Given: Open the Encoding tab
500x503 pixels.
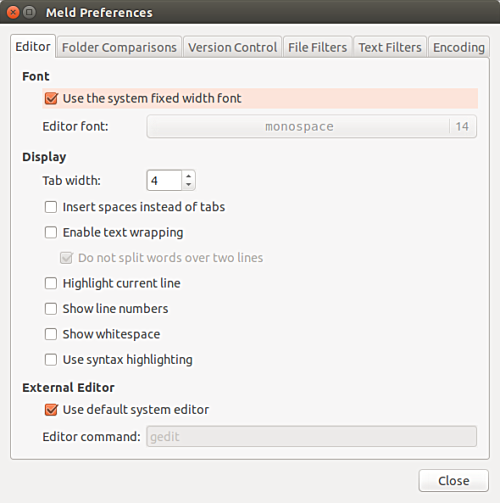Looking at the screenshot, I should [459, 47].
